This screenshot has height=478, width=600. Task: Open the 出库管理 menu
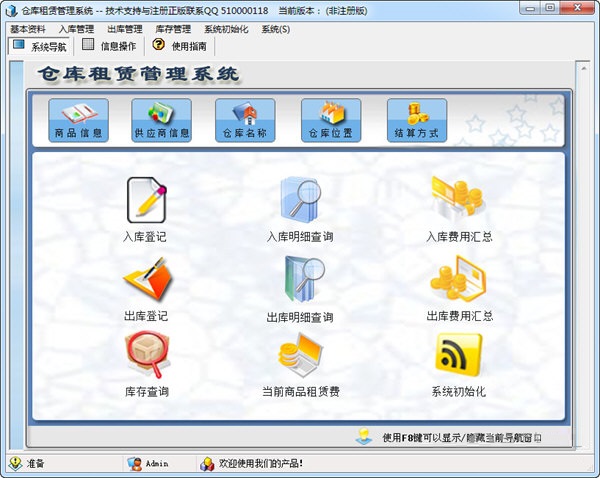point(125,29)
